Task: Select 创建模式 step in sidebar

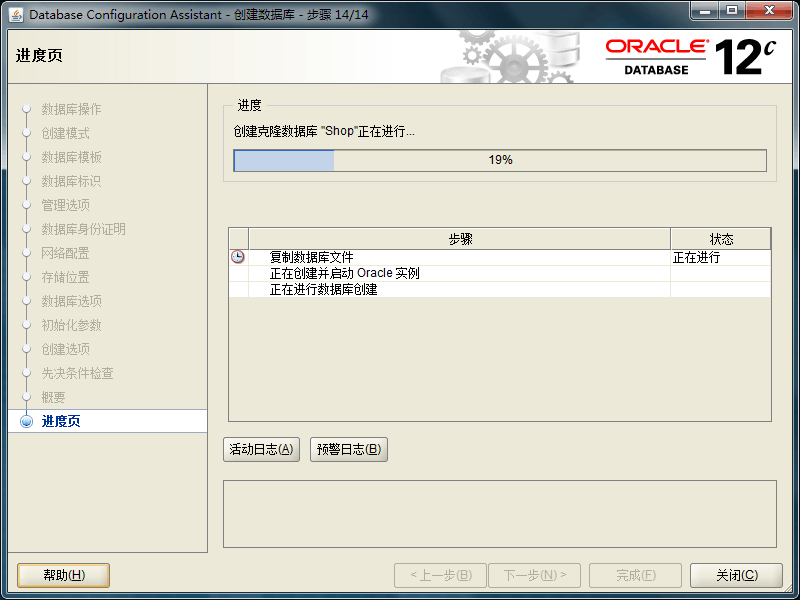Action: tap(65, 133)
